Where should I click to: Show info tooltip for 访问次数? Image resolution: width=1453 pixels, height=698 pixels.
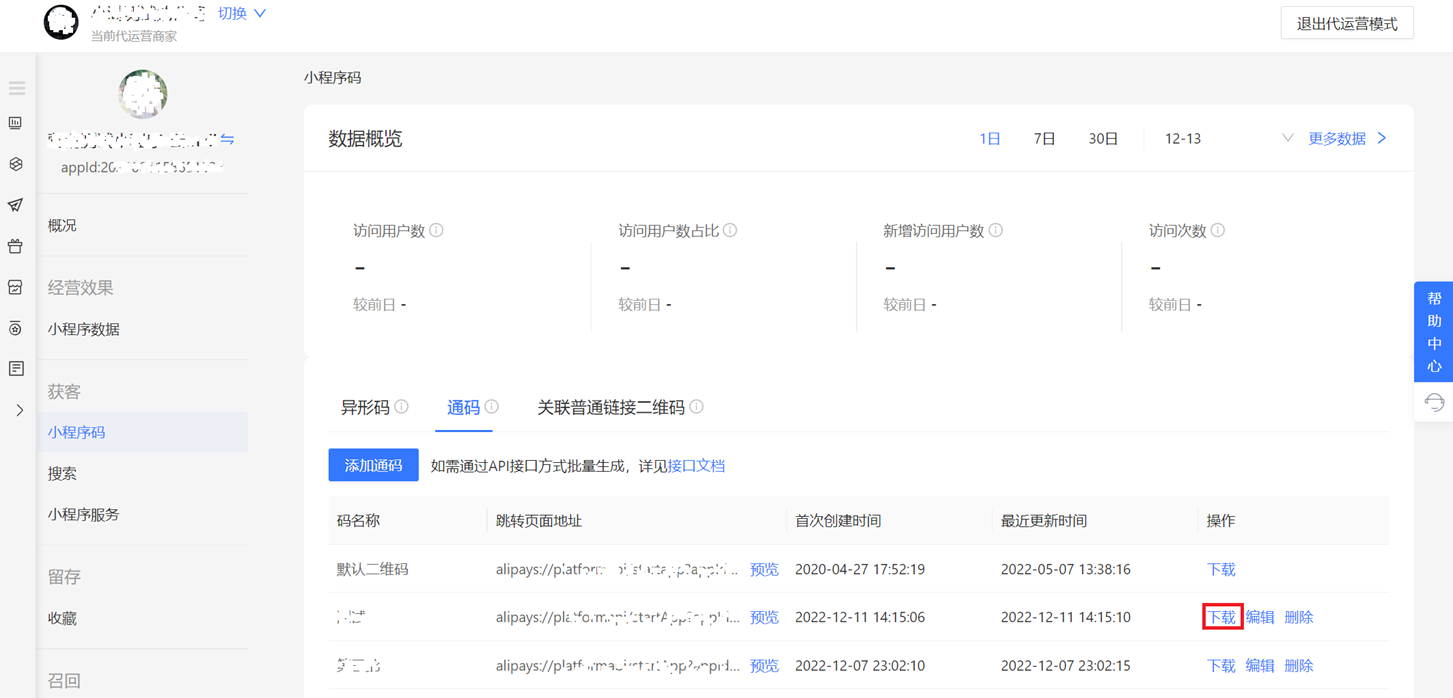1218,230
